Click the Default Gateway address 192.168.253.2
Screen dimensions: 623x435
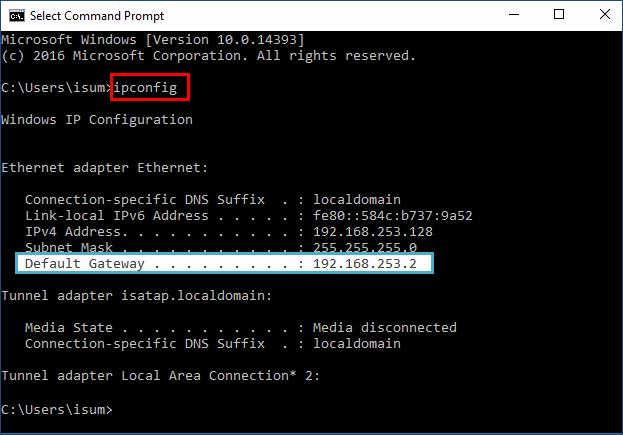point(368,263)
